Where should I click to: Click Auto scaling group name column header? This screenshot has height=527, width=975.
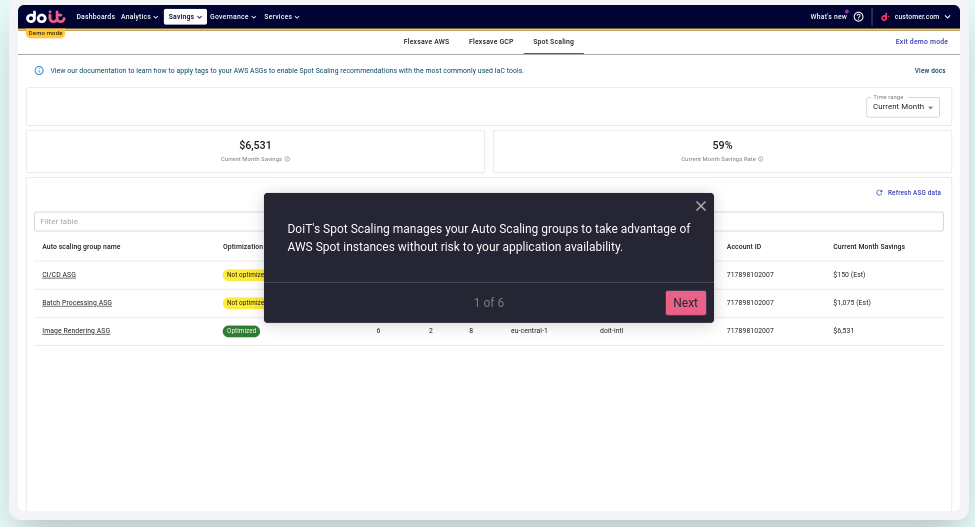coord(81,247)
